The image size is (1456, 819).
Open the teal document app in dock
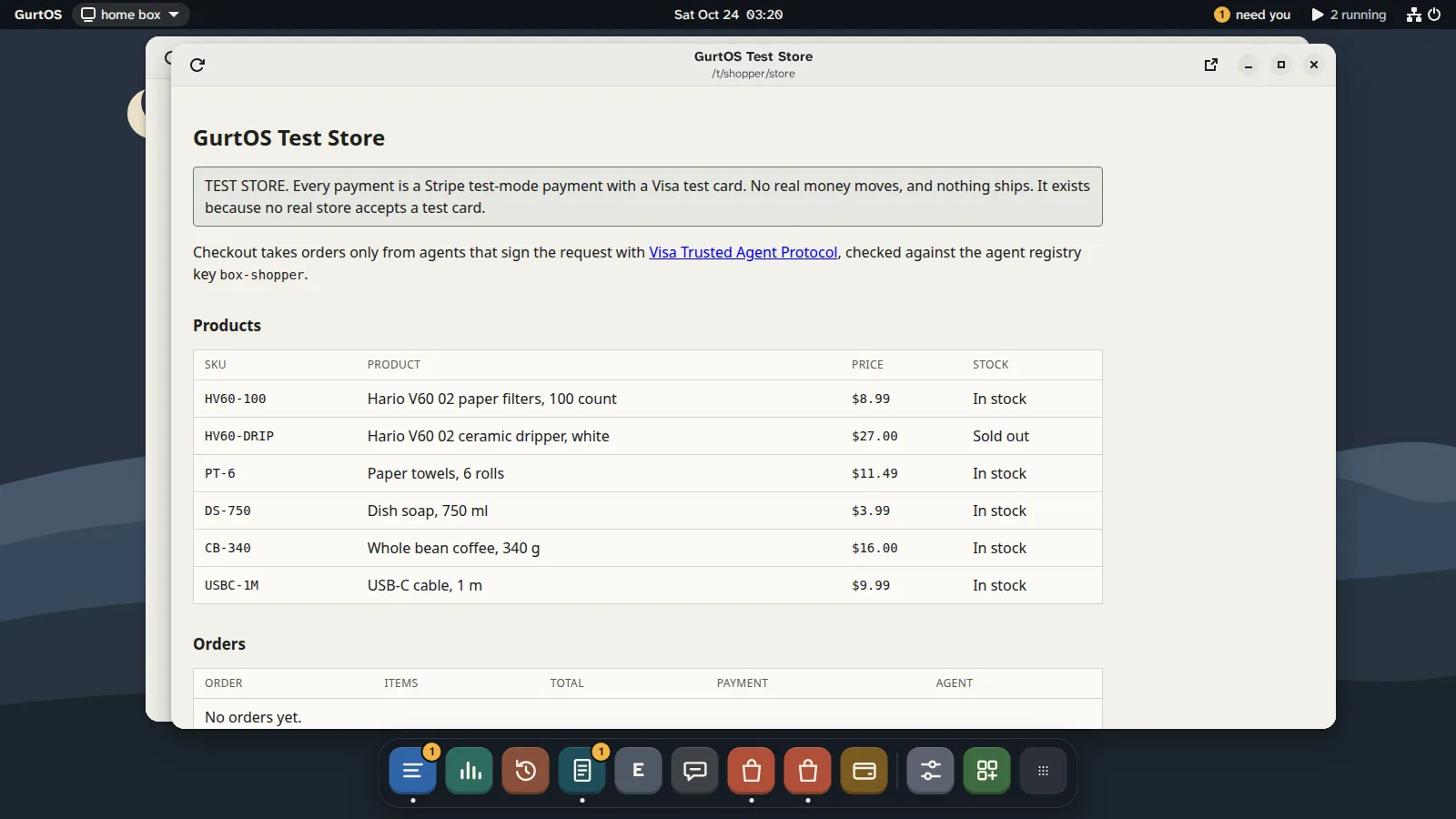click(x=582, y=771)
